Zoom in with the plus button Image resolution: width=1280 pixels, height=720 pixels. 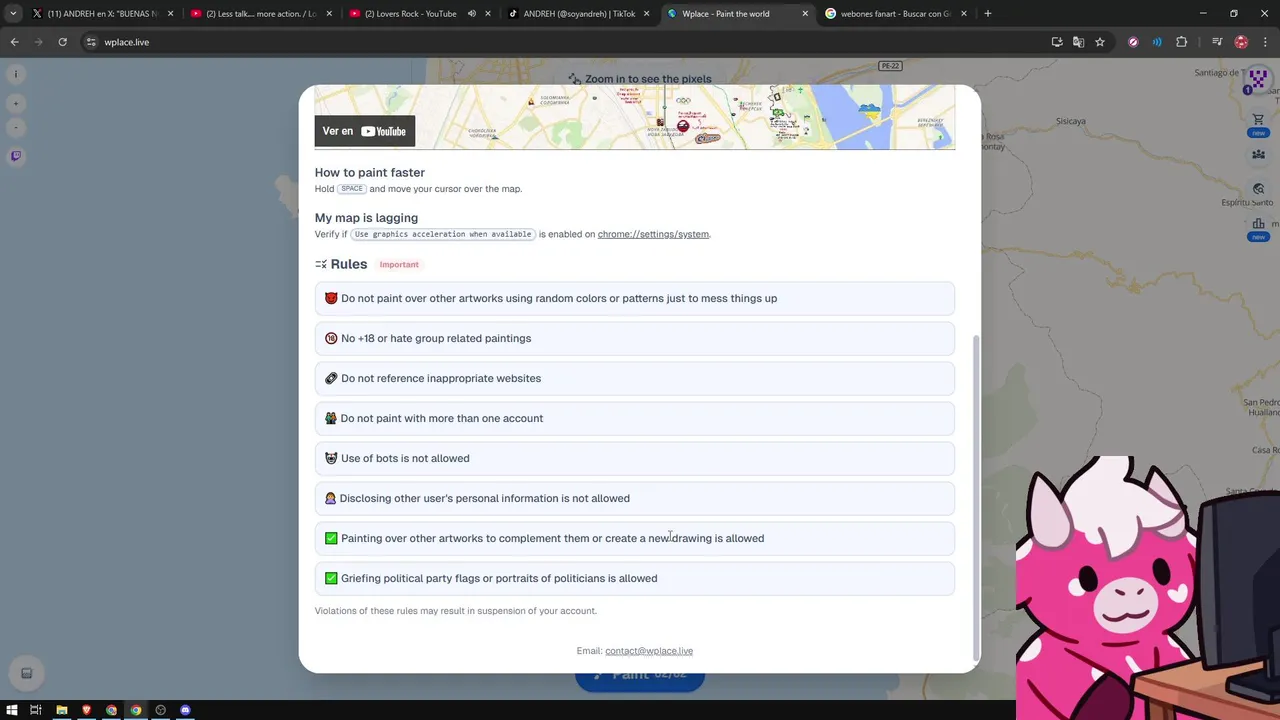pyautogui.click(x=16, y=103)
